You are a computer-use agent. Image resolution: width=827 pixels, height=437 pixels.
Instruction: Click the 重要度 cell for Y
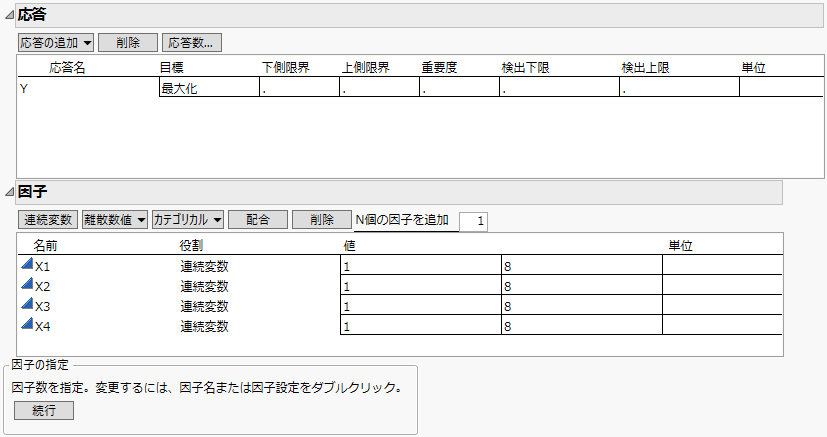tap(459, 88)
